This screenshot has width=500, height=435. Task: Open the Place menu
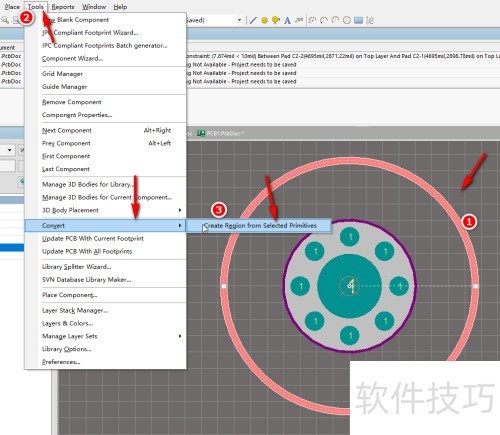(x=12, y=7)
